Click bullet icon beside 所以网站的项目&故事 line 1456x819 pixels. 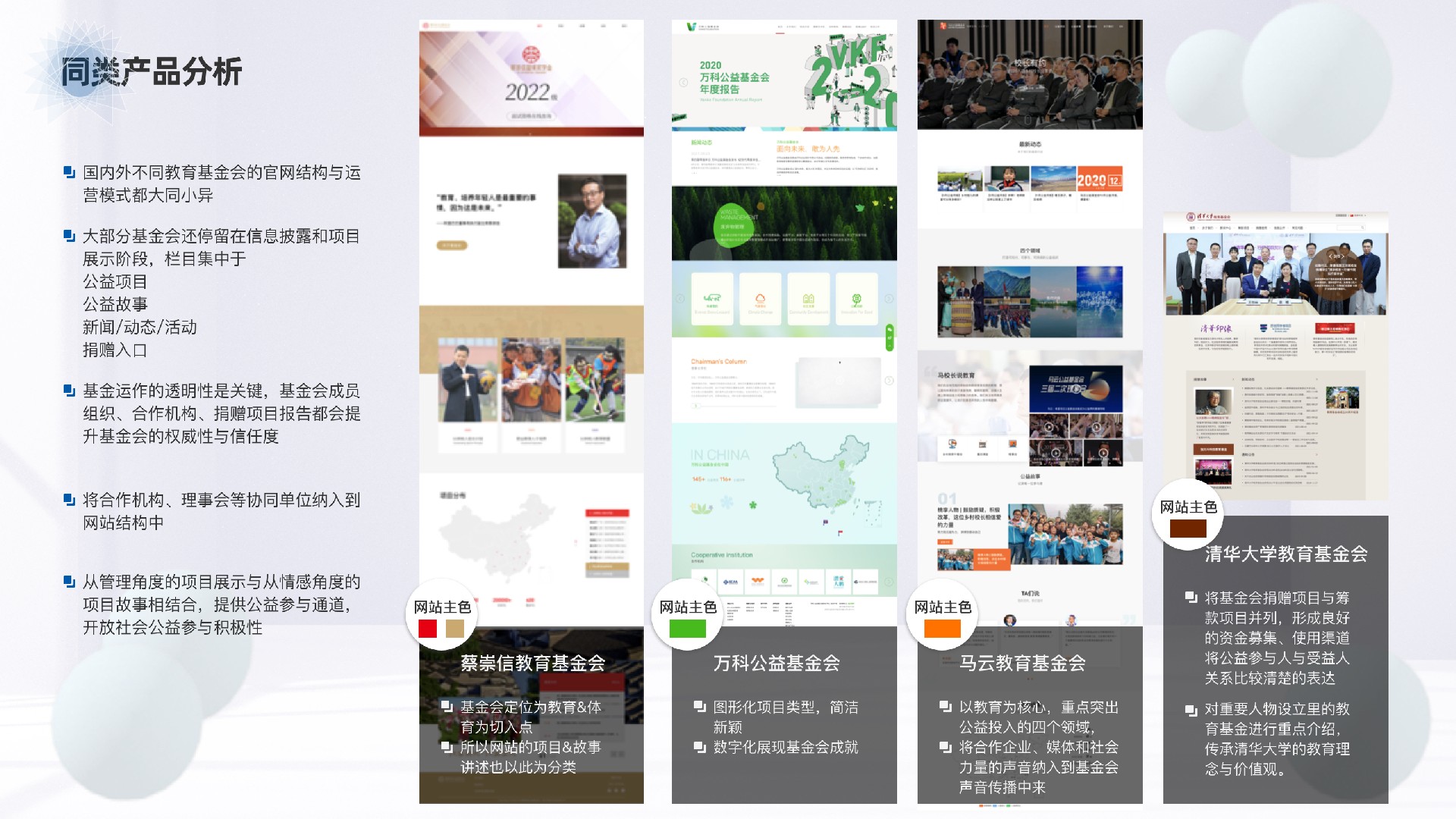point(447,747)
